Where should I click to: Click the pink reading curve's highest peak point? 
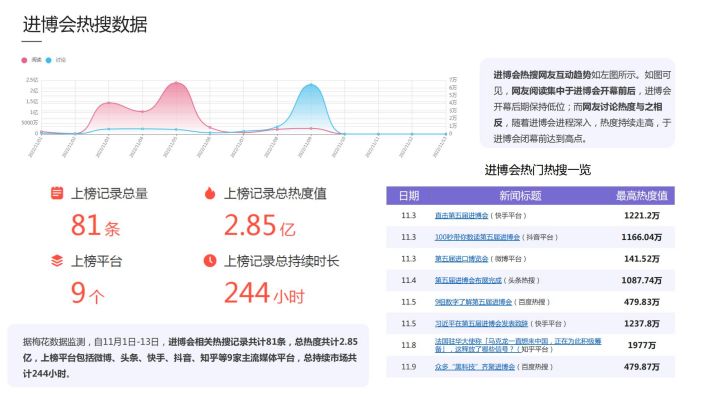[x=176, y=83]
